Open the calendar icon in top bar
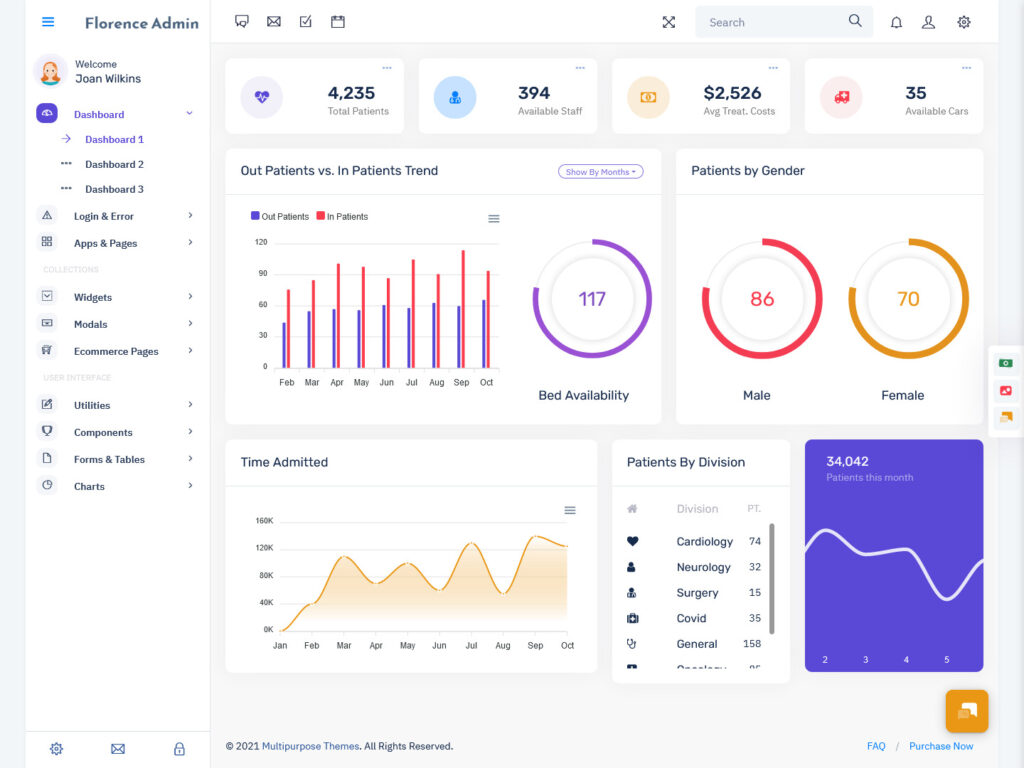Image resolution: width=1024 pixels, height=768 pixels. click(338, 22)
